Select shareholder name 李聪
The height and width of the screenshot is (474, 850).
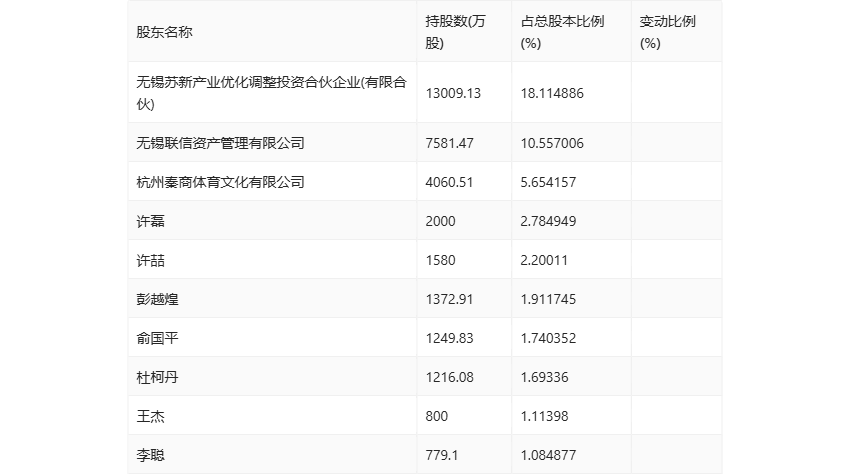click(x=150, y=456)
